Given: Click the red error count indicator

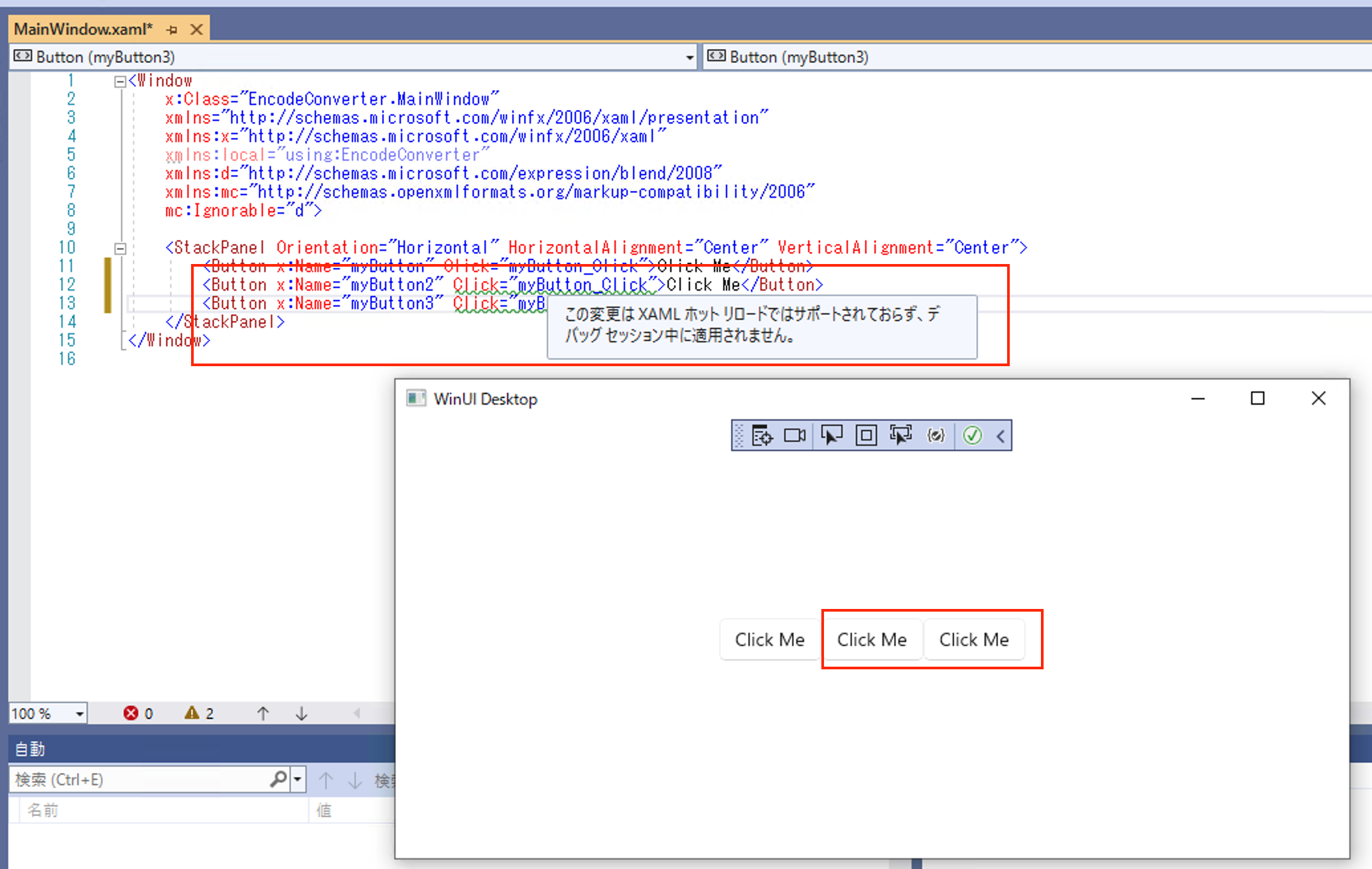Looking at the screenshot, I should coord(137,713).
